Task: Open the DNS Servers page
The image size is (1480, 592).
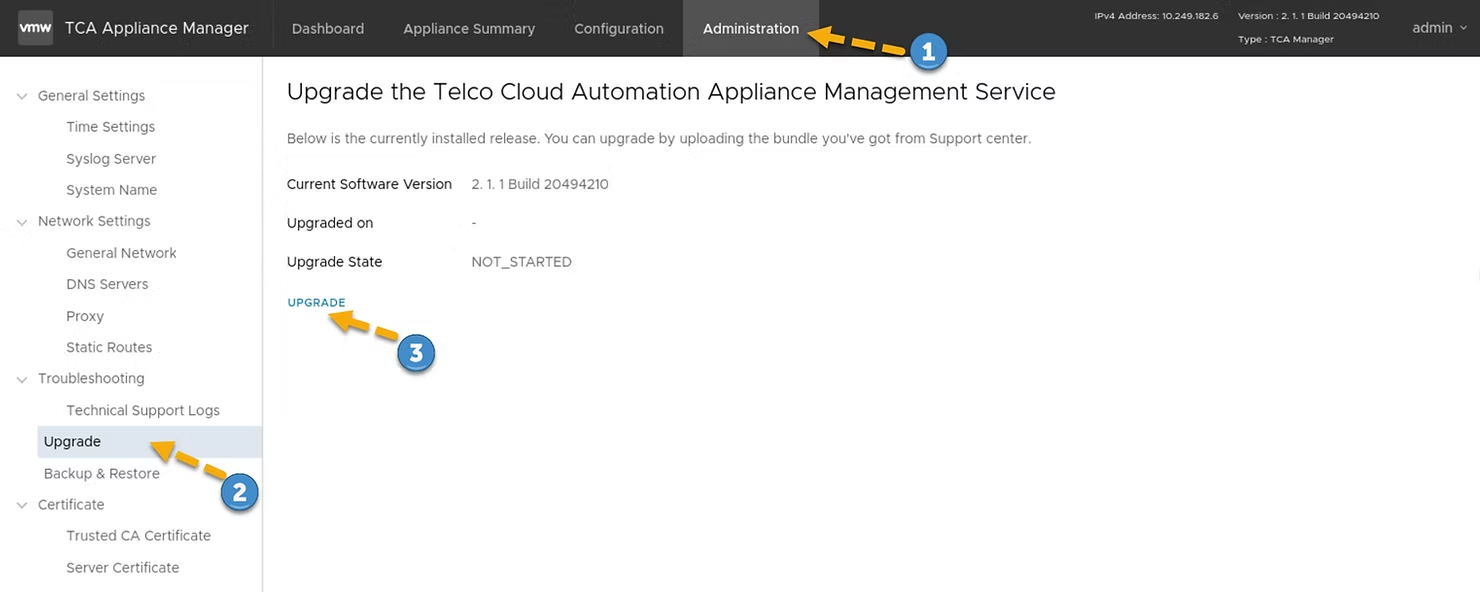Action: pos(107,284)
